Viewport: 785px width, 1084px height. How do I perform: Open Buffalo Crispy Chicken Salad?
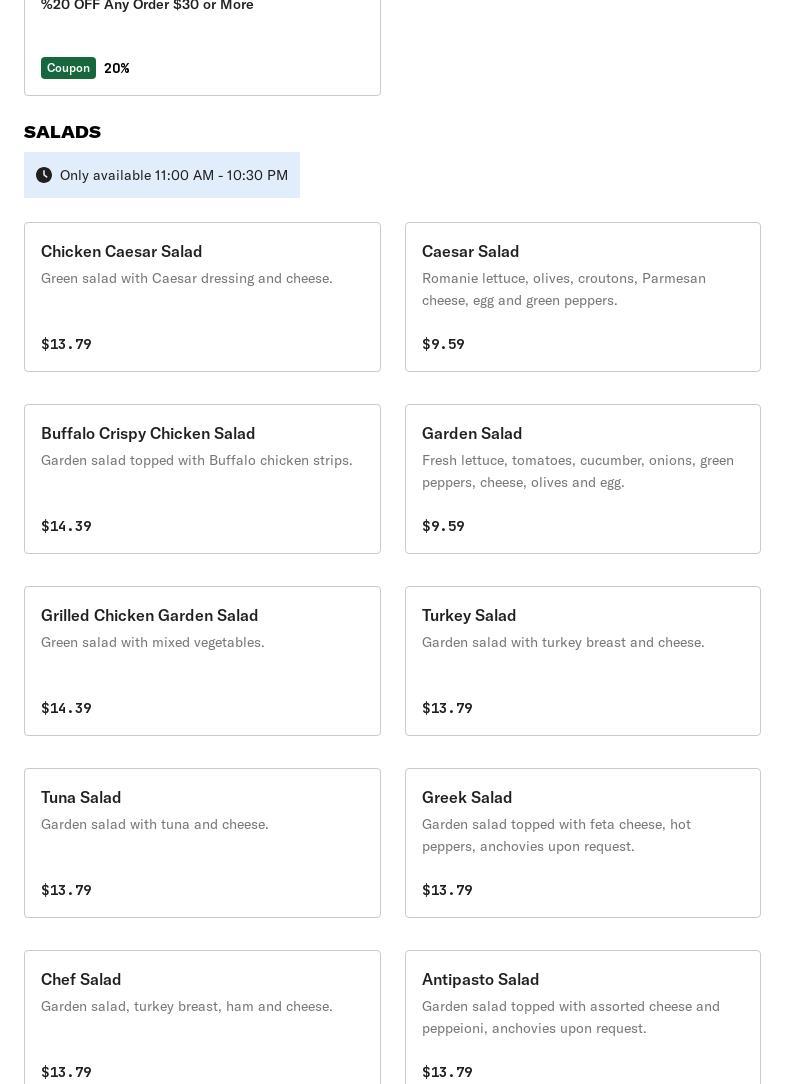[x=202, y=479]
